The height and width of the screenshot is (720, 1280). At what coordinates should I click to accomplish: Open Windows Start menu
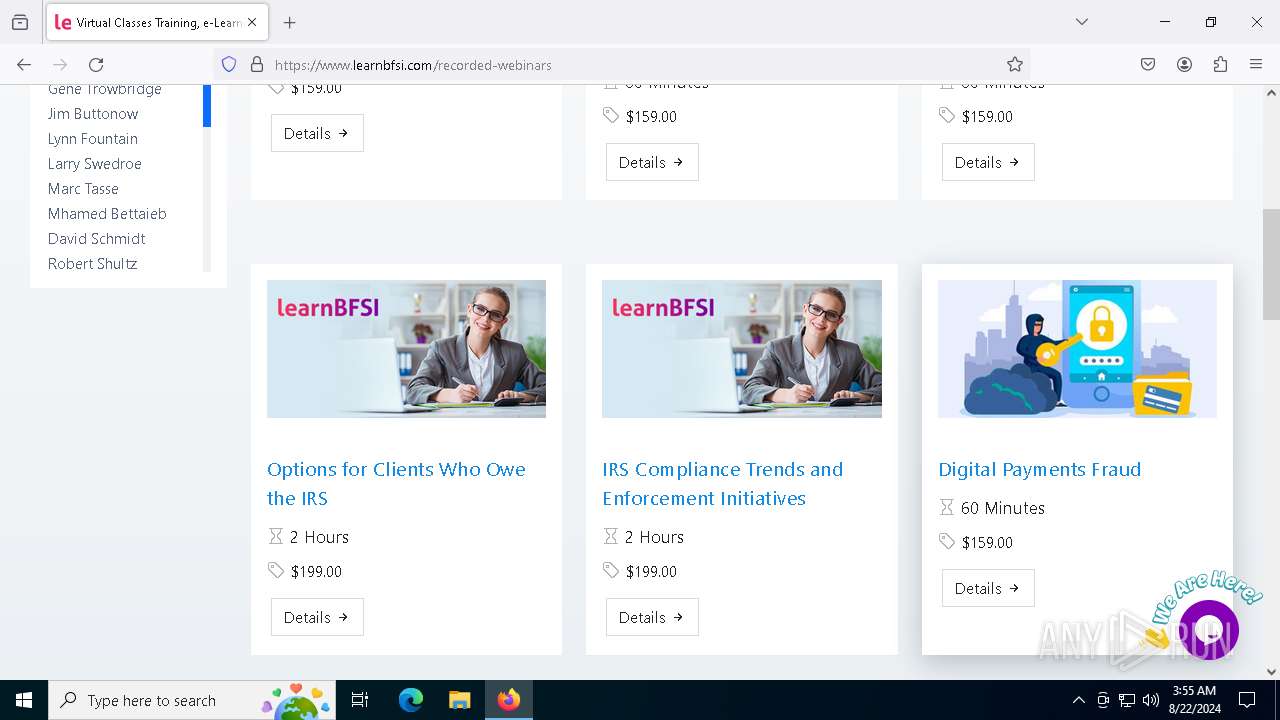point(24,700)
